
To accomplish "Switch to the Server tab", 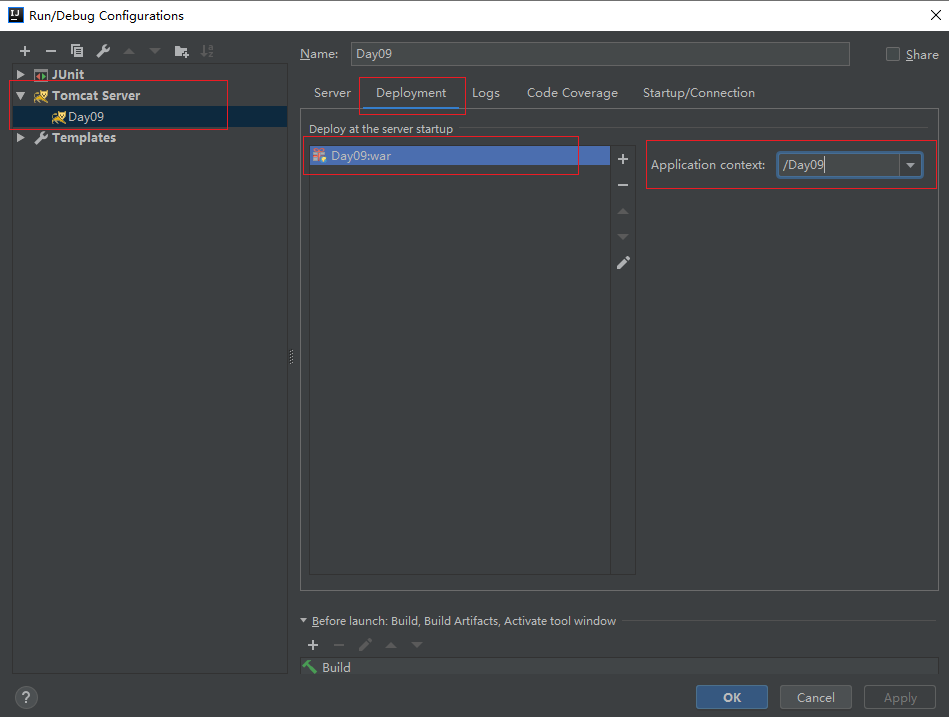I will (x=332, y=93).
